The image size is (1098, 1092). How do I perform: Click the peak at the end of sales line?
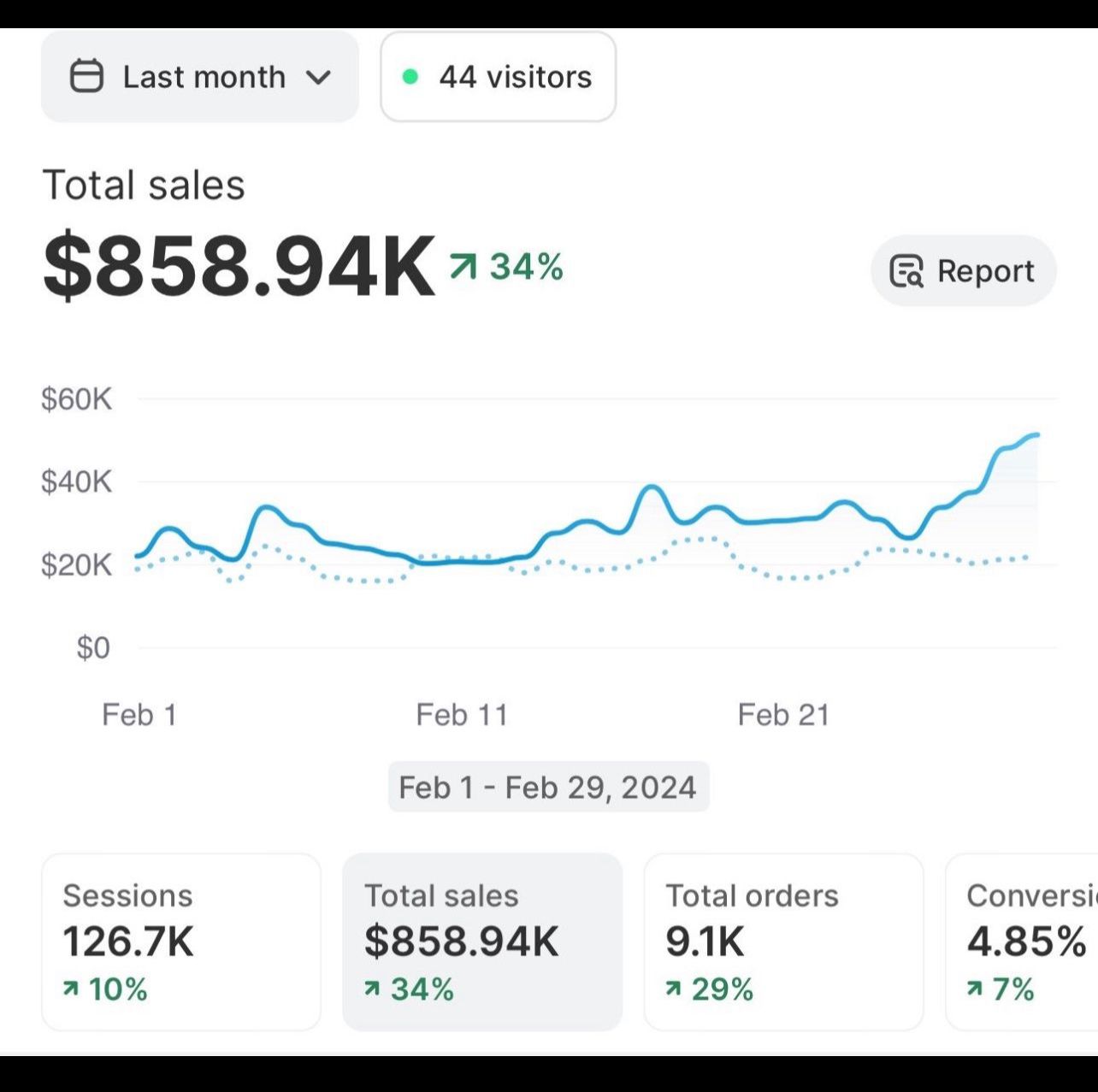coord(1036,435)
